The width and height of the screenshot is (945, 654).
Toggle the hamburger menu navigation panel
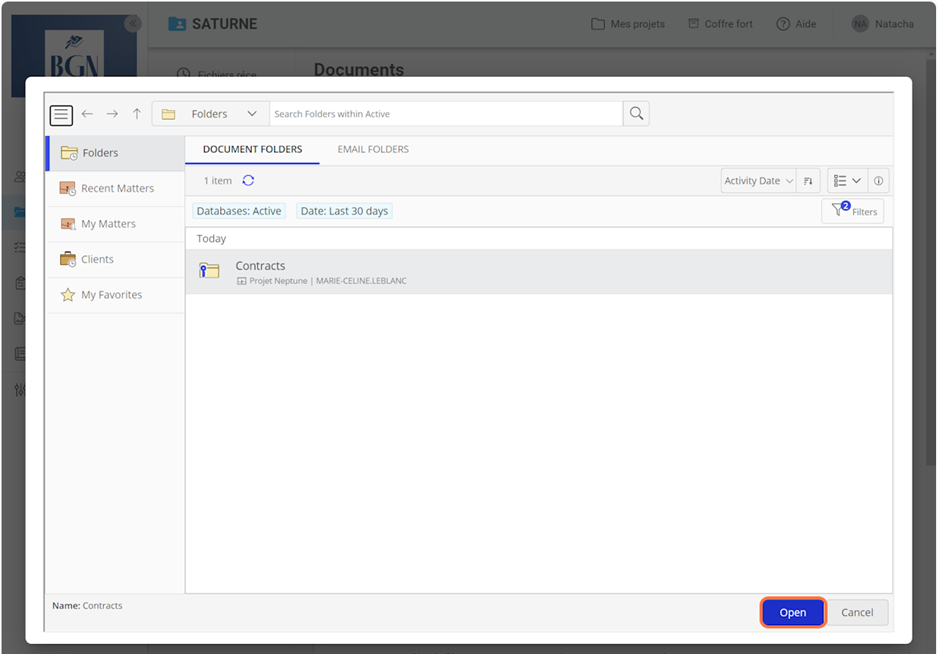click(x=61, y=114)
